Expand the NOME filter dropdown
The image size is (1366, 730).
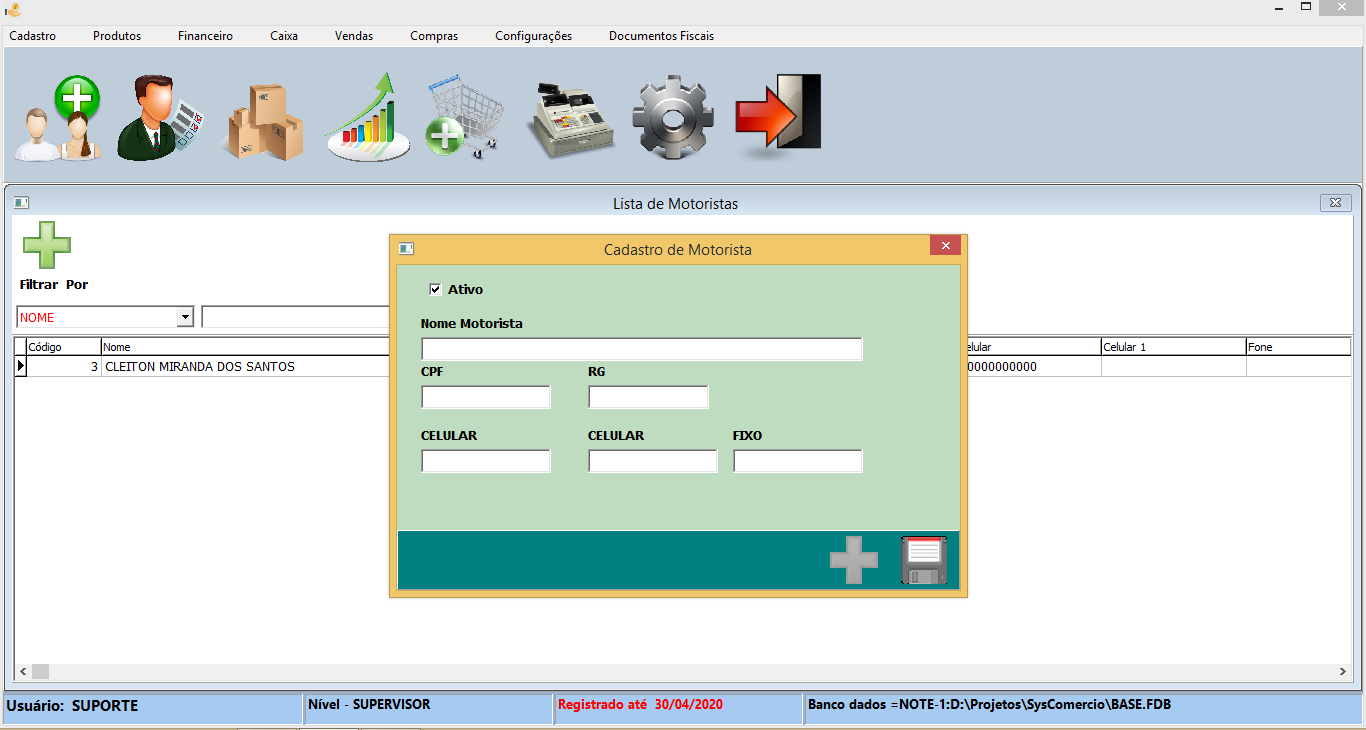coord(184,317)
